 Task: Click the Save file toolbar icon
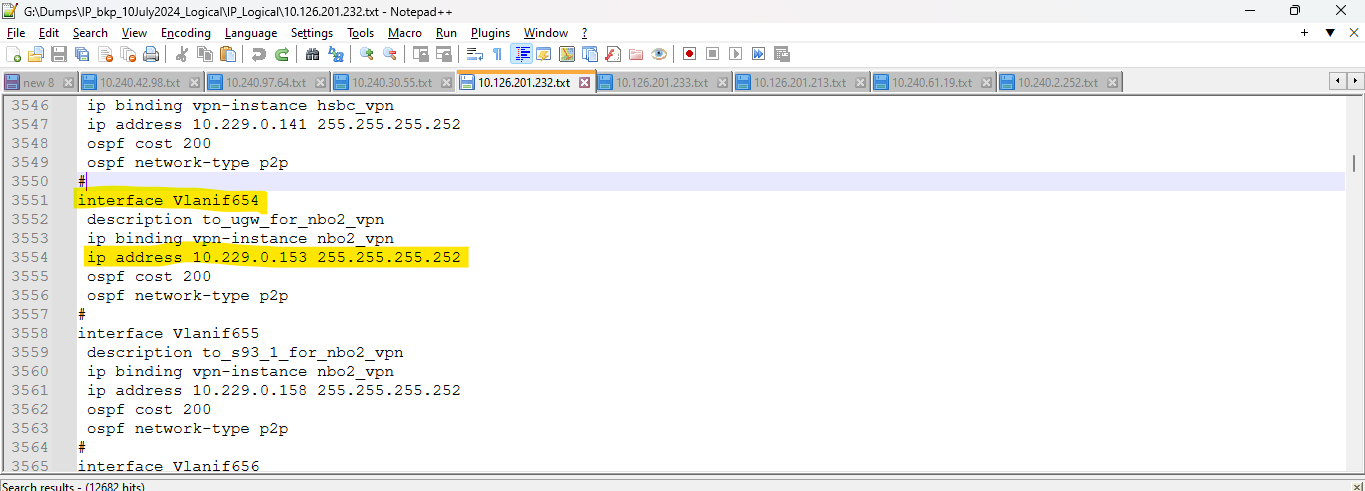point(59,54)
